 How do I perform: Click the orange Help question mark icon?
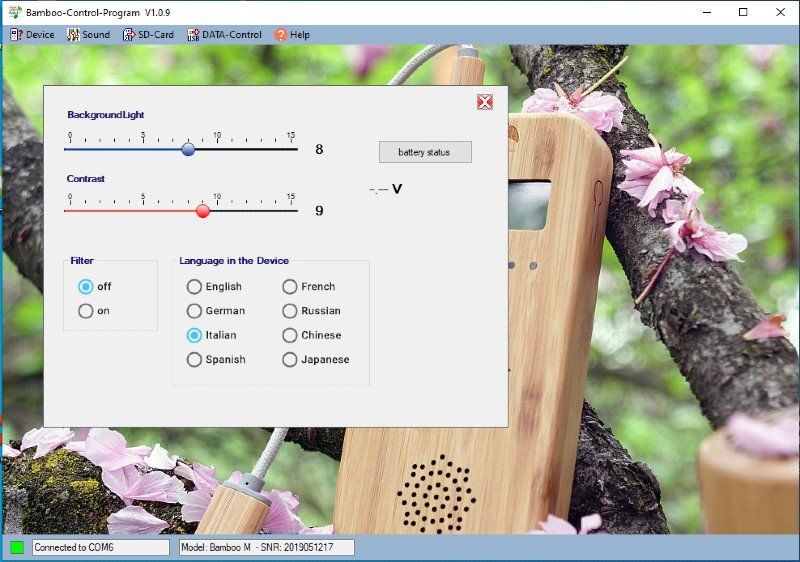click(x=281, y=34)
